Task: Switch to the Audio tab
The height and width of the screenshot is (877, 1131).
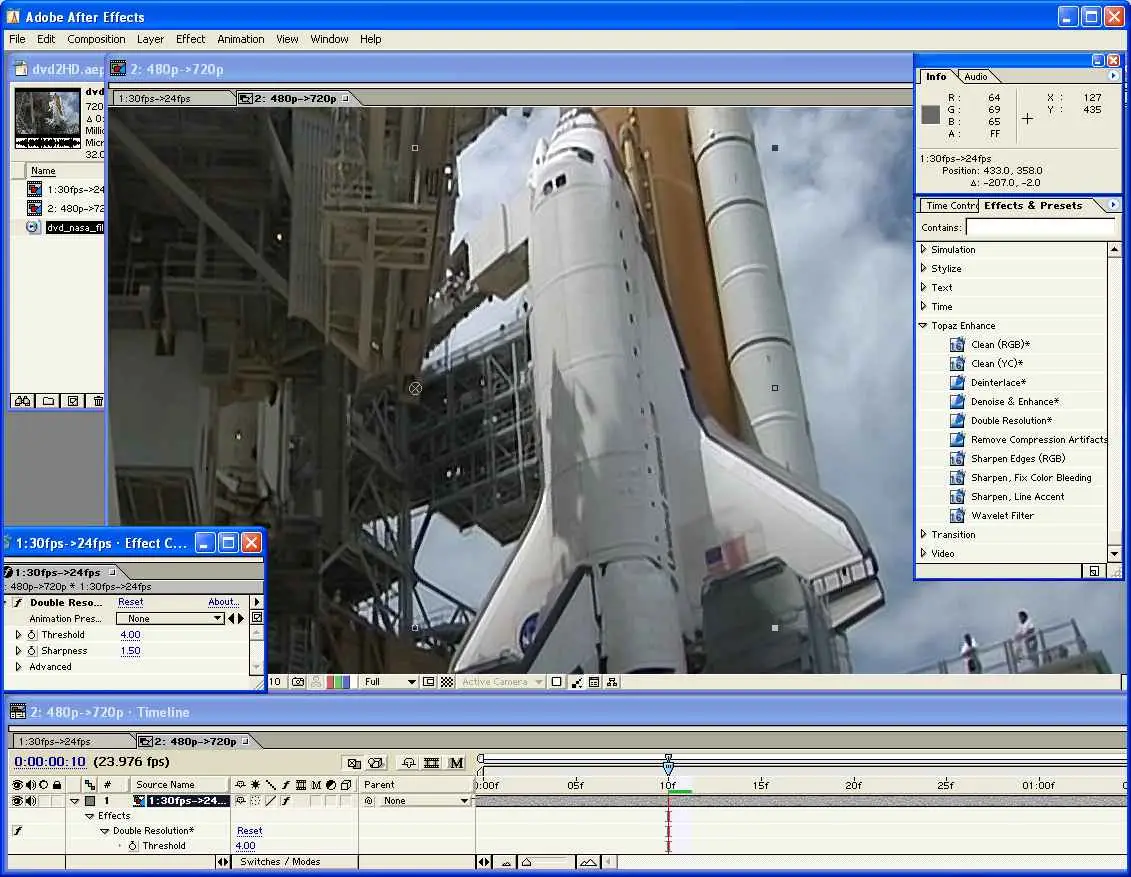Action: 975,77
